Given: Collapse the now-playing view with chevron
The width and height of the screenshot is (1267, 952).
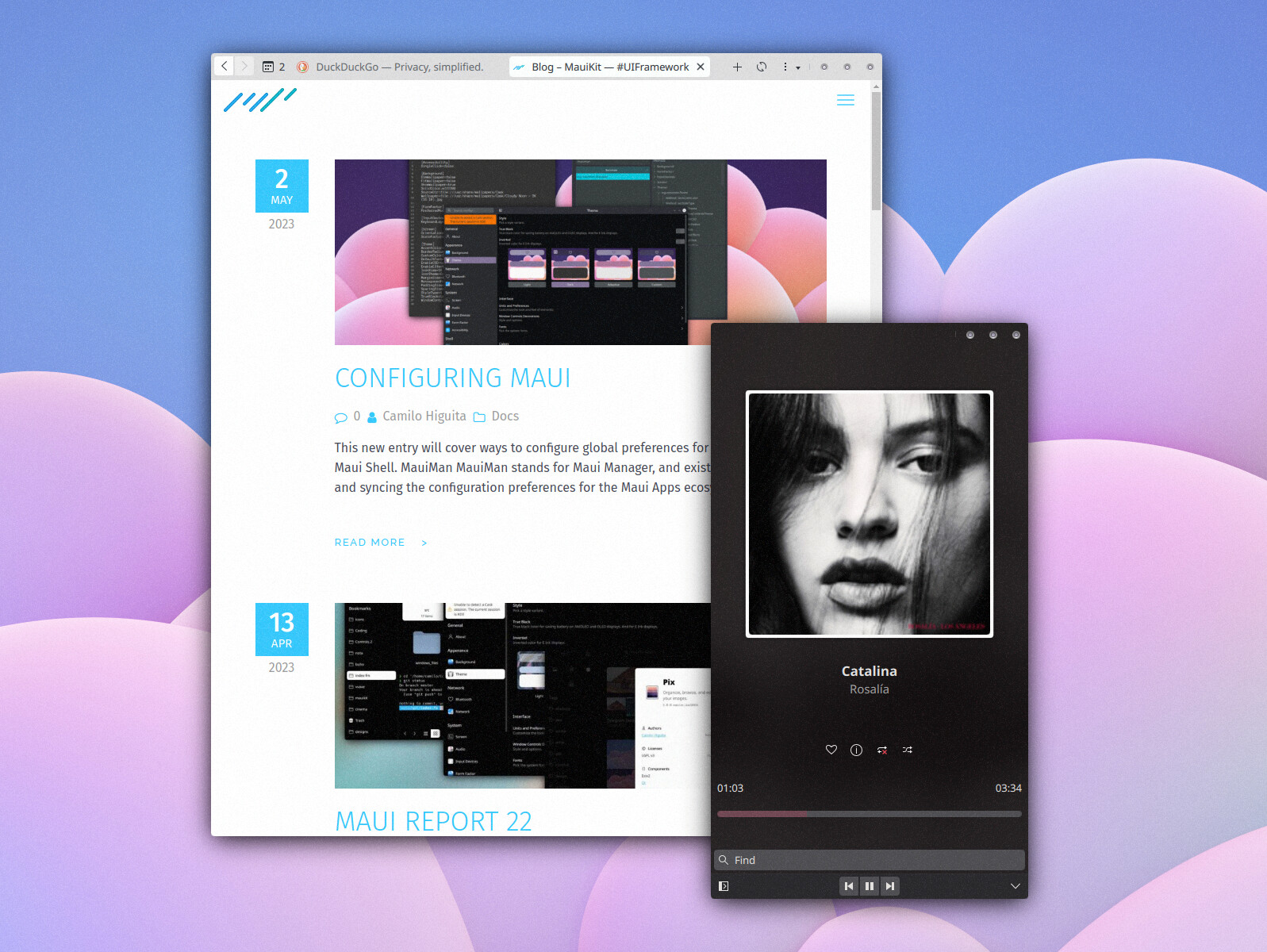Looking at the screenshot, I should [x=1016, y=886].
